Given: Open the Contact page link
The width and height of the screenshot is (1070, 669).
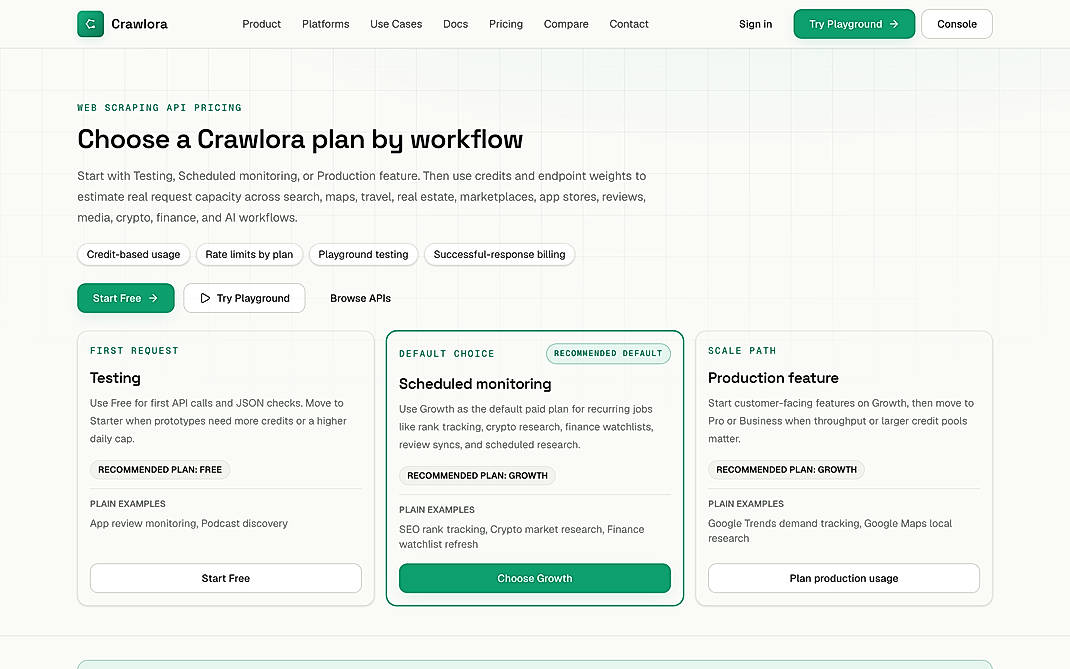Looking at the screenshot, I should (628, 24).
